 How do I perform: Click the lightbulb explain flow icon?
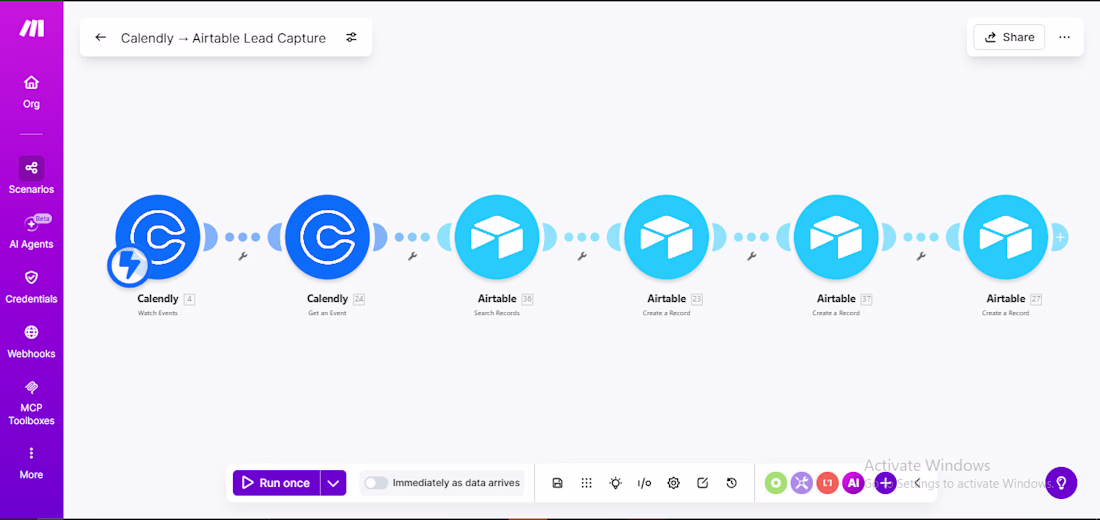[x=615, y=483]
